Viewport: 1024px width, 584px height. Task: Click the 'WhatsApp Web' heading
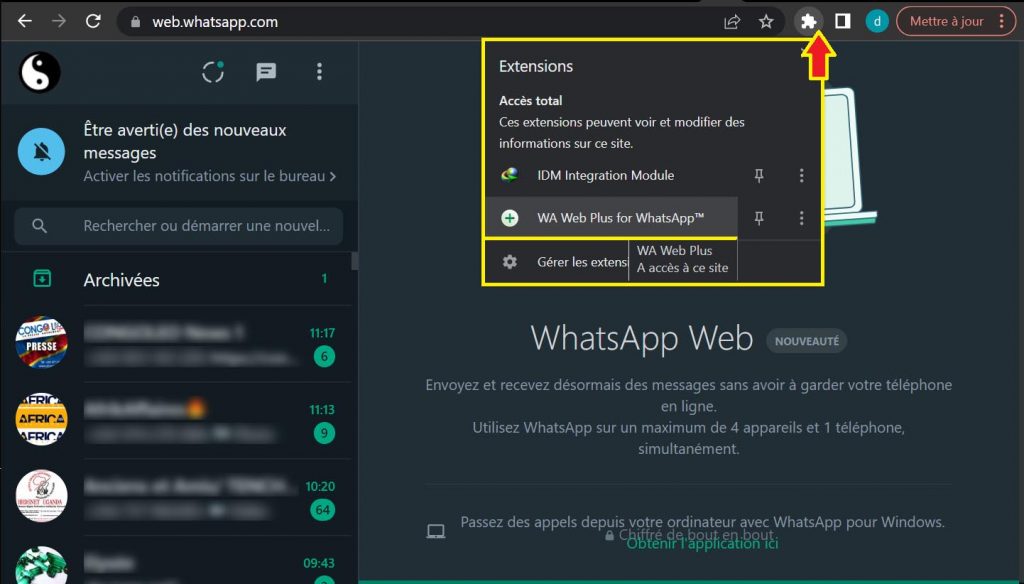tap(641, 338)
